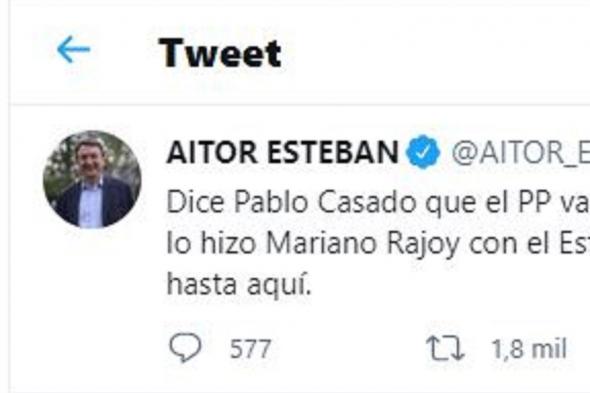This screenshot has height=393, width=590.
Task: Click the word 'hizo' in tweet
Action: (228, 243)
